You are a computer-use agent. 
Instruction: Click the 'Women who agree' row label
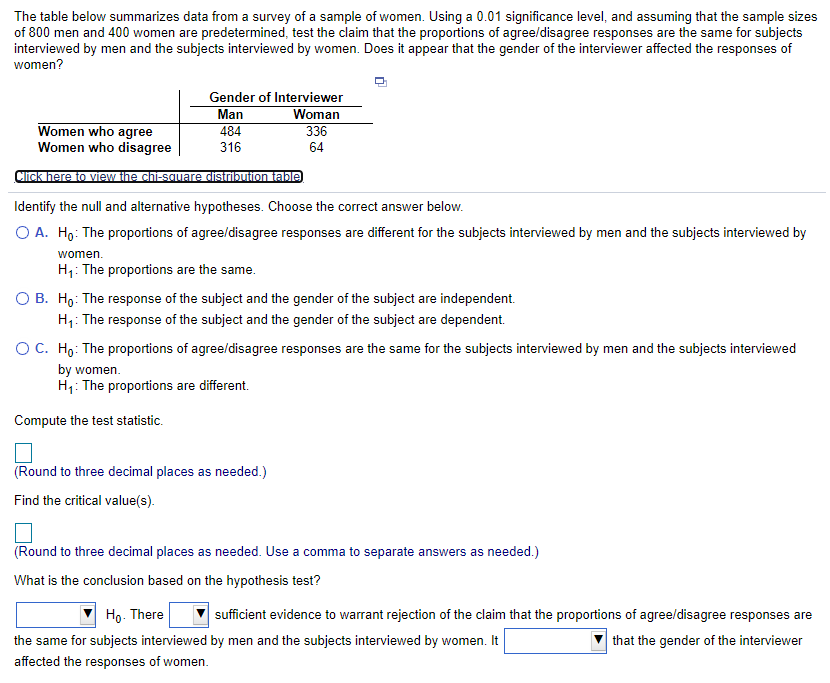(95, 131)
